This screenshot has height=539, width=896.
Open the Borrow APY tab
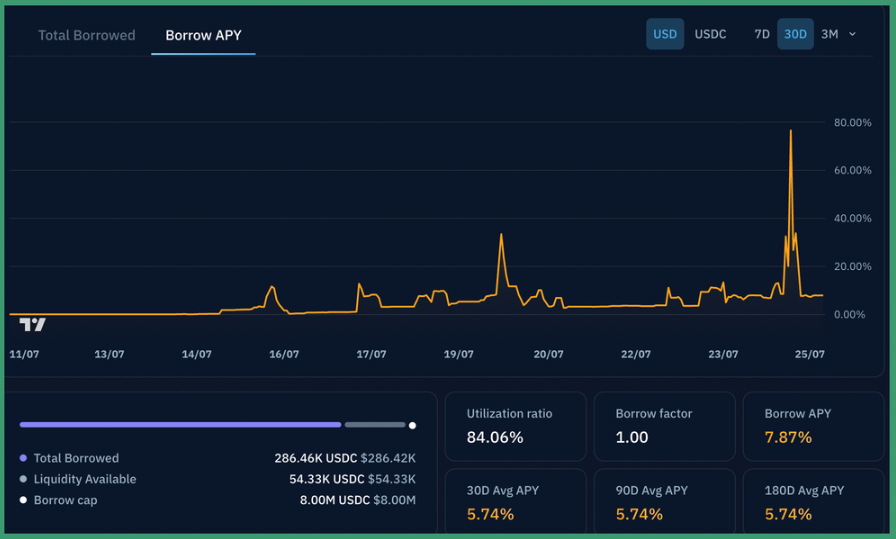203,35
